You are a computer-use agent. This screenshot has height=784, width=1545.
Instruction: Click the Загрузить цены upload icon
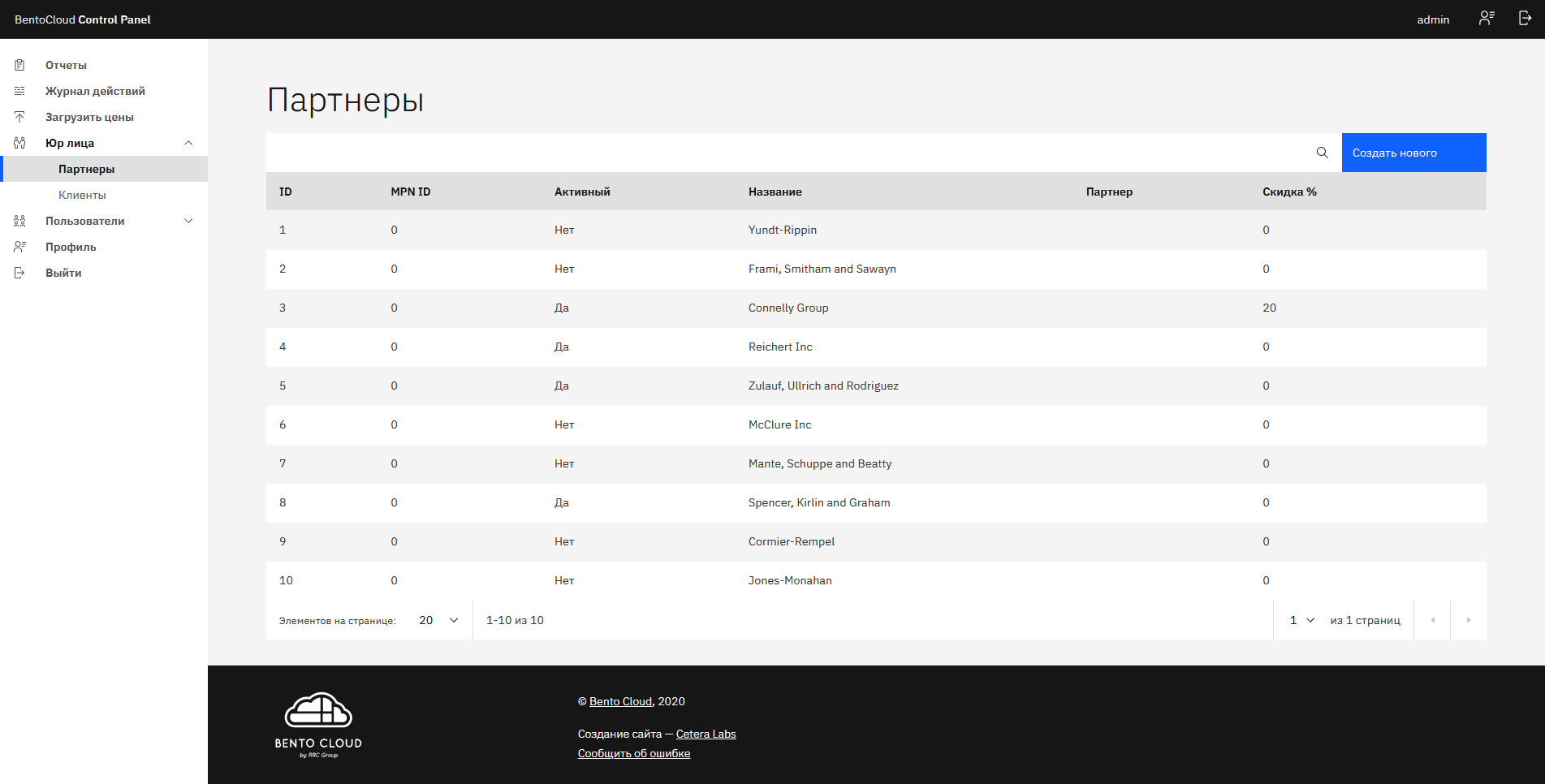tap(19, 117)
